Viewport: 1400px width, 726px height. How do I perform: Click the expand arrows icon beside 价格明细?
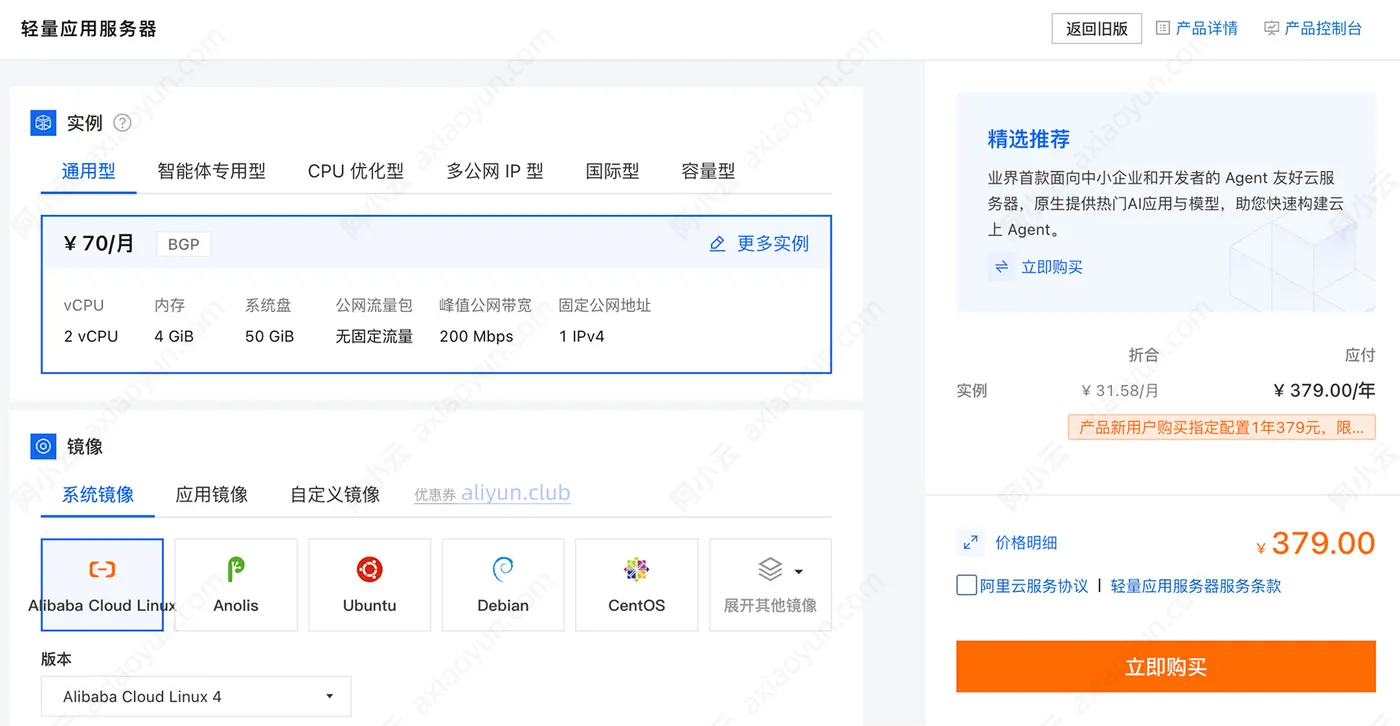(970, 543)
